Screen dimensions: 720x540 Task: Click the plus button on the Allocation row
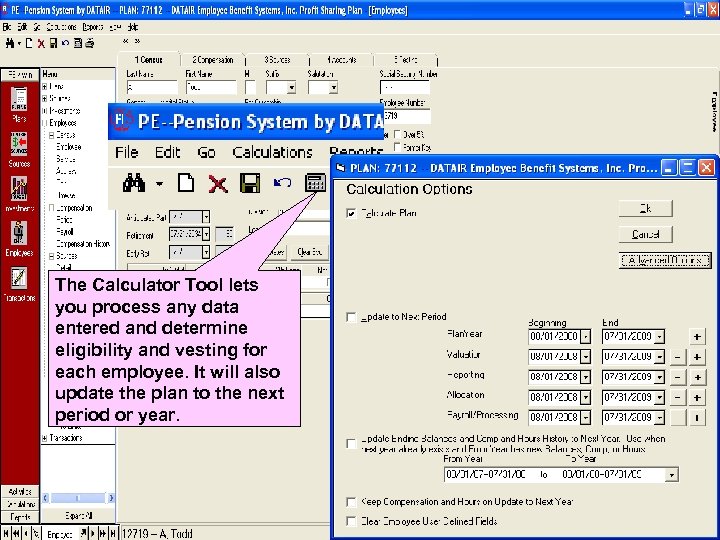tap(697, 397)
